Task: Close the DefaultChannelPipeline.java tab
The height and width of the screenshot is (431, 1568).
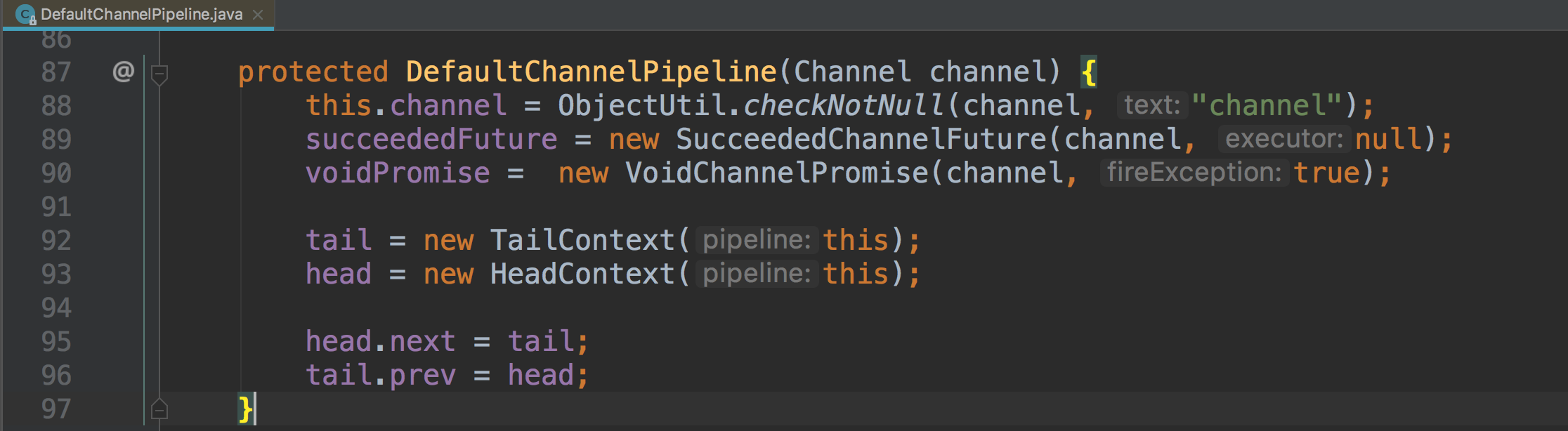Action: pos(258,14)
